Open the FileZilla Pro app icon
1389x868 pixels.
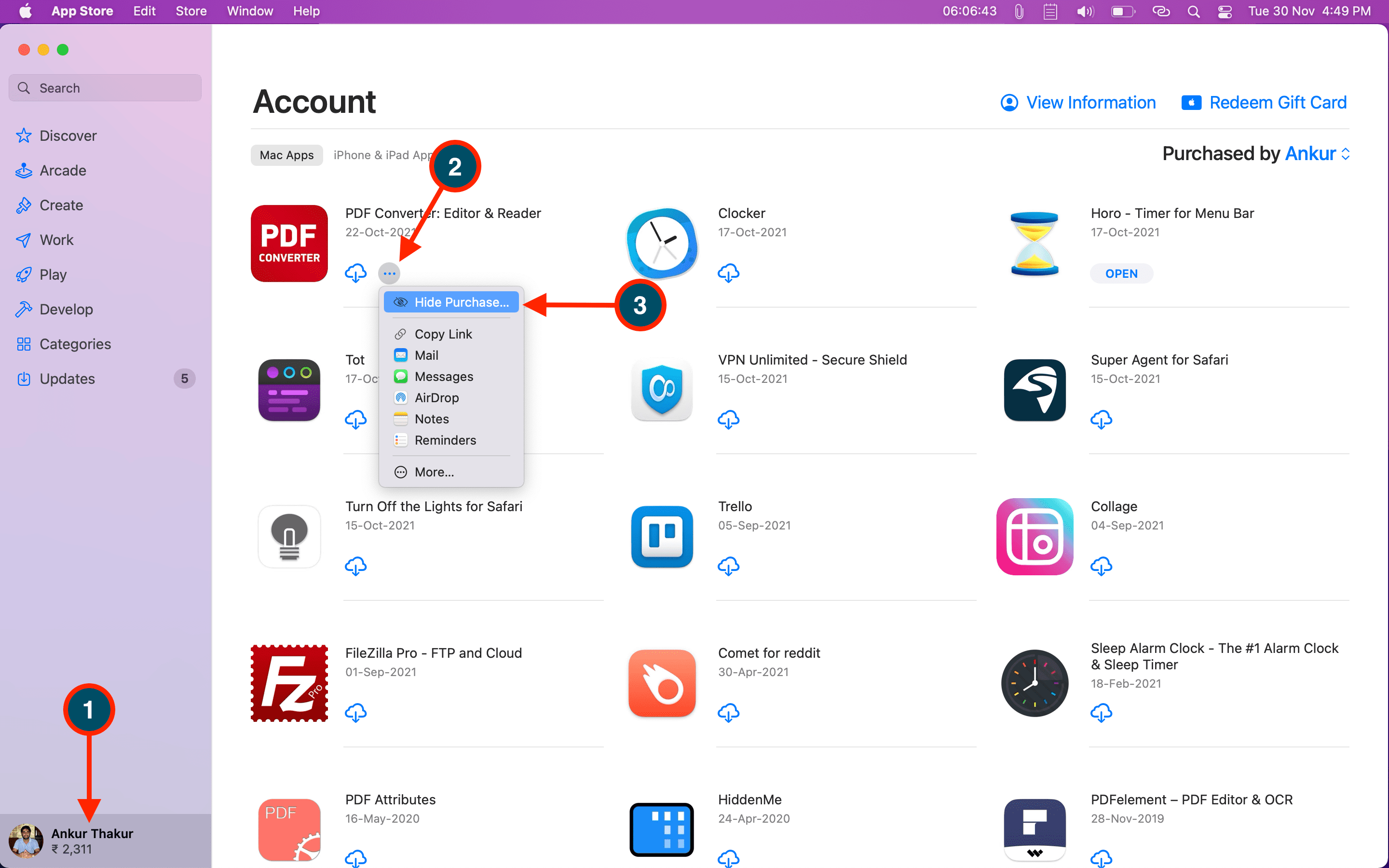click(289, 683)
